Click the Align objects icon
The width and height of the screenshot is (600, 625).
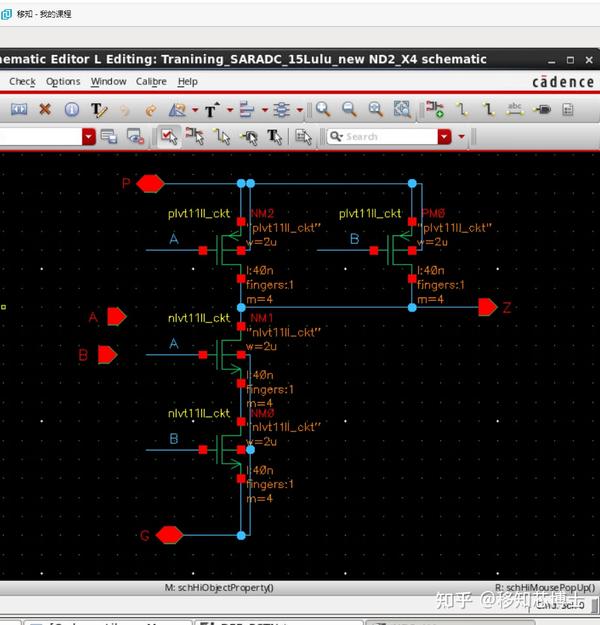point(247,110)
